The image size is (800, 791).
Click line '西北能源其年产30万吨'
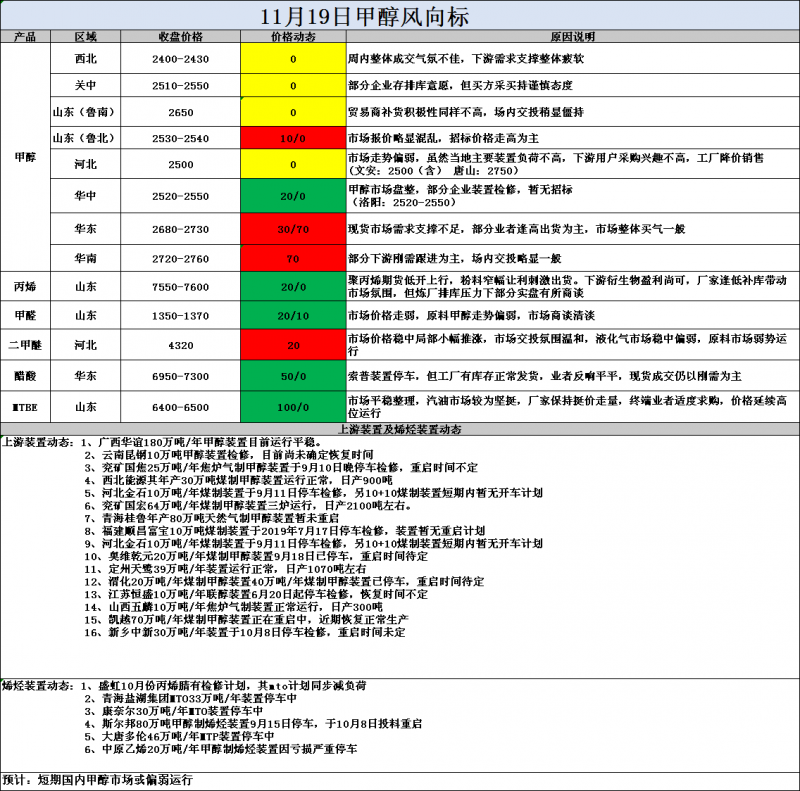(x=239, y=480)
